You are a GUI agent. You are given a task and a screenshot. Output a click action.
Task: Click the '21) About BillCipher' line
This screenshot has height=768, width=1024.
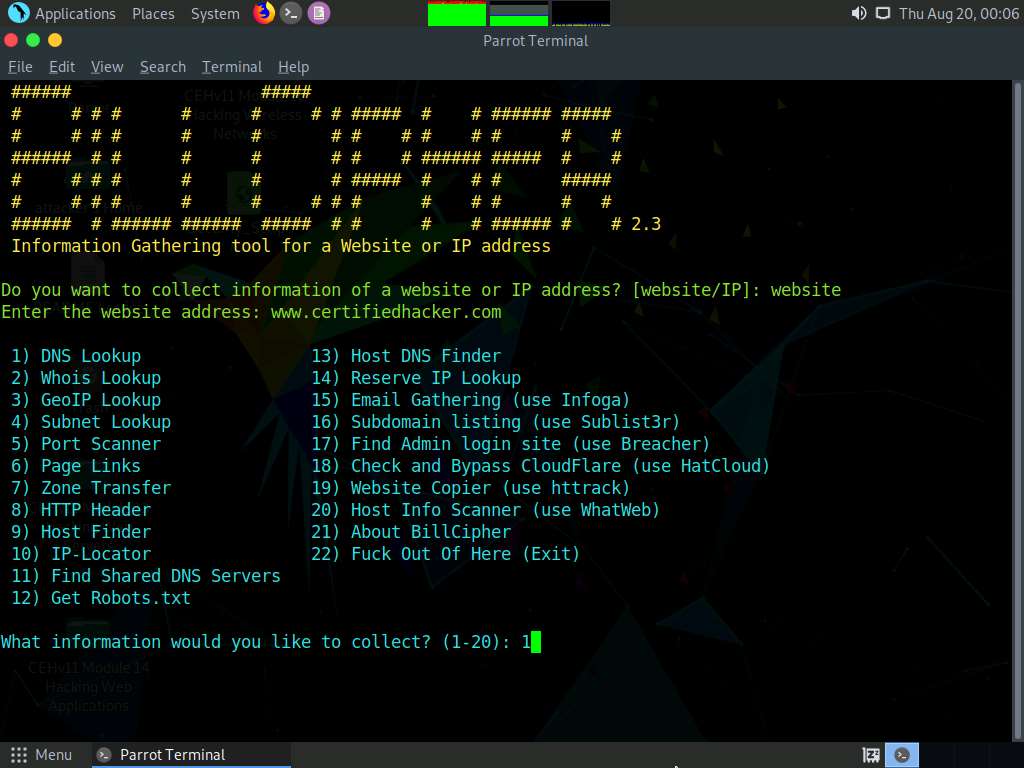pos(411,532)
